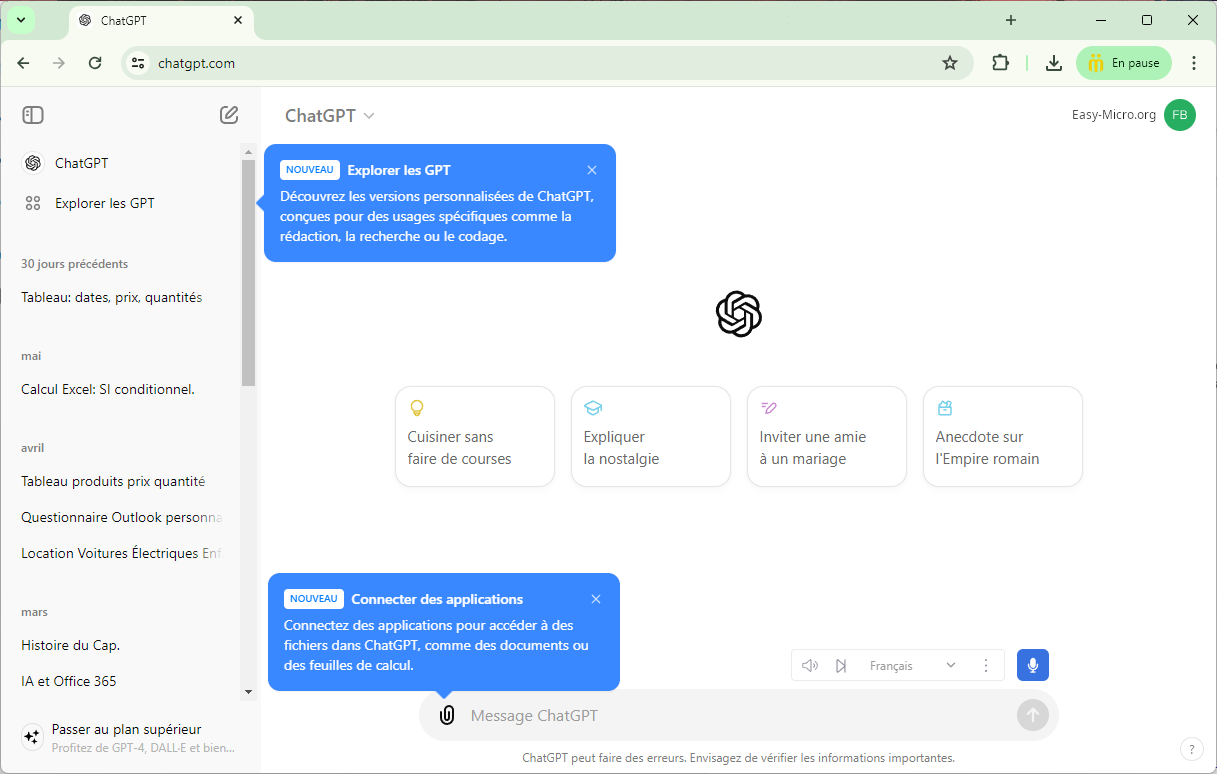Open the three-dot options near Français

coord(986,665)
